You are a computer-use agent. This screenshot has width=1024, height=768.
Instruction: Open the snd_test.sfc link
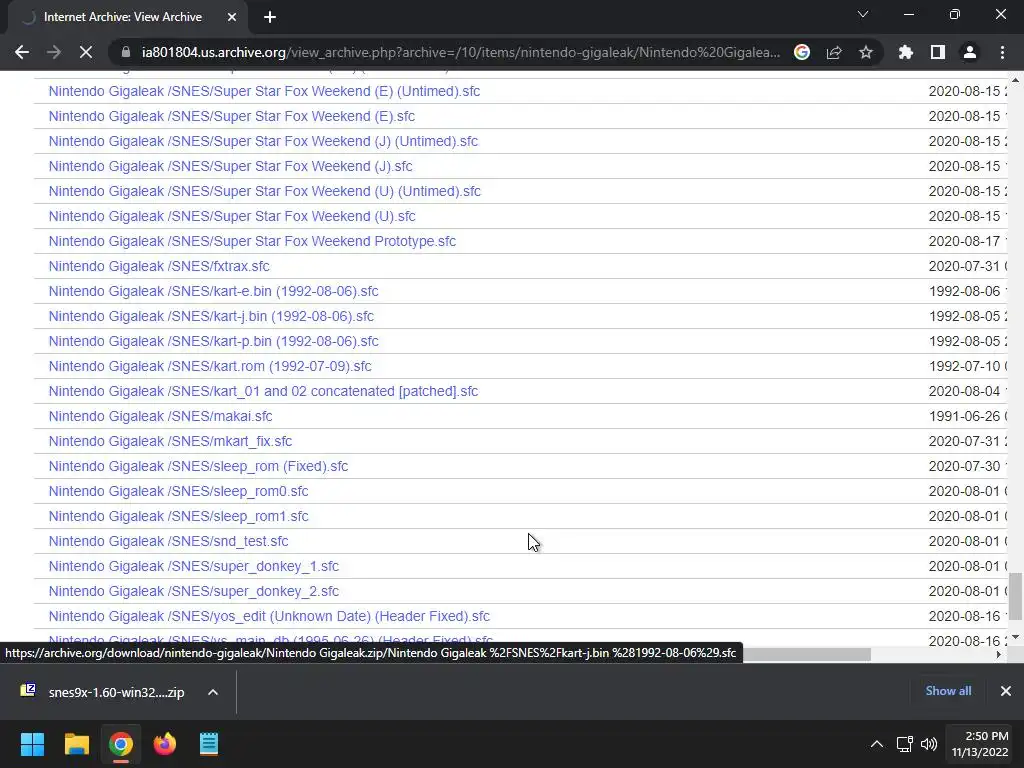tap(168, 541)
